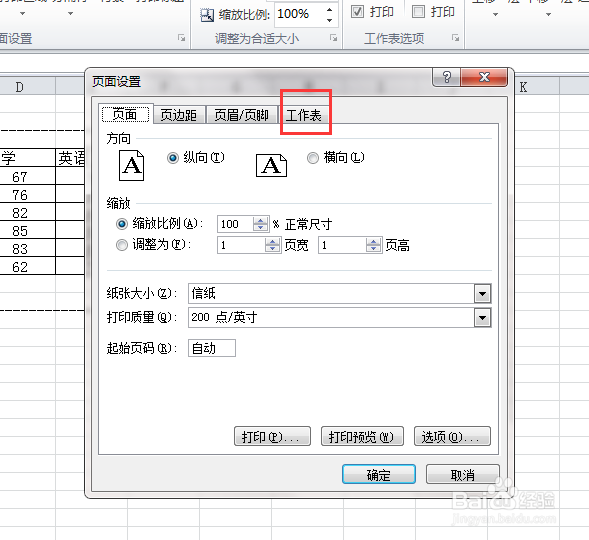This screenshot has width=589, height=540.
Task: Open the 调整为合适大小 dialog launcher
Action: coord(334,38)
